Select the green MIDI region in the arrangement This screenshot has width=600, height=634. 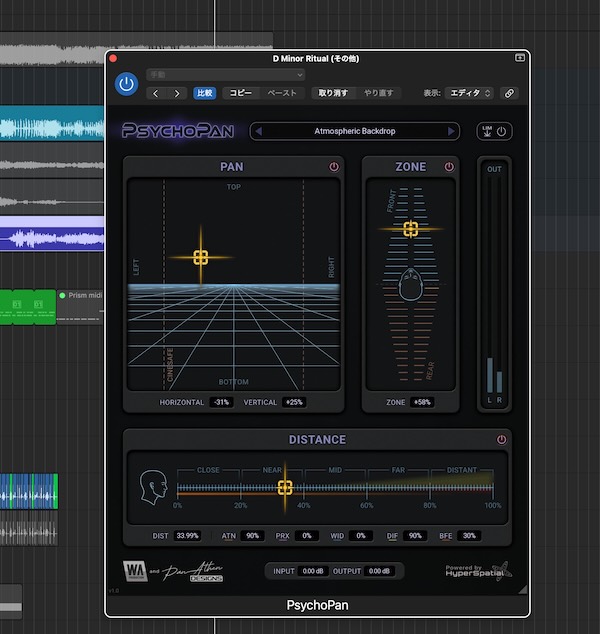point(28,307)
